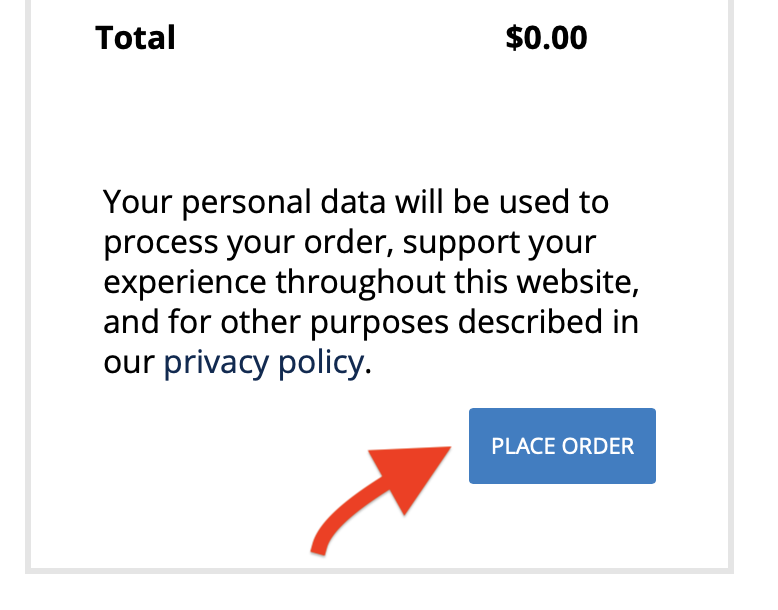Screen dimensions: 778x610
Task: Click the word 'policy' in the link
Action: tap(322, 363)
